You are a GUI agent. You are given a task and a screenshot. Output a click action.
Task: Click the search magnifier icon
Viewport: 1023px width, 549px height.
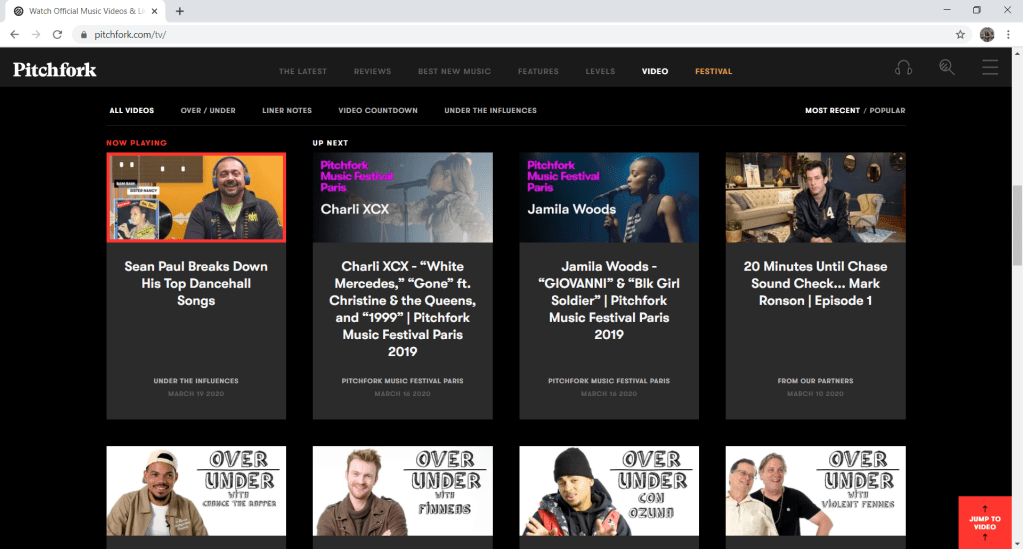[x=946, y=68]
